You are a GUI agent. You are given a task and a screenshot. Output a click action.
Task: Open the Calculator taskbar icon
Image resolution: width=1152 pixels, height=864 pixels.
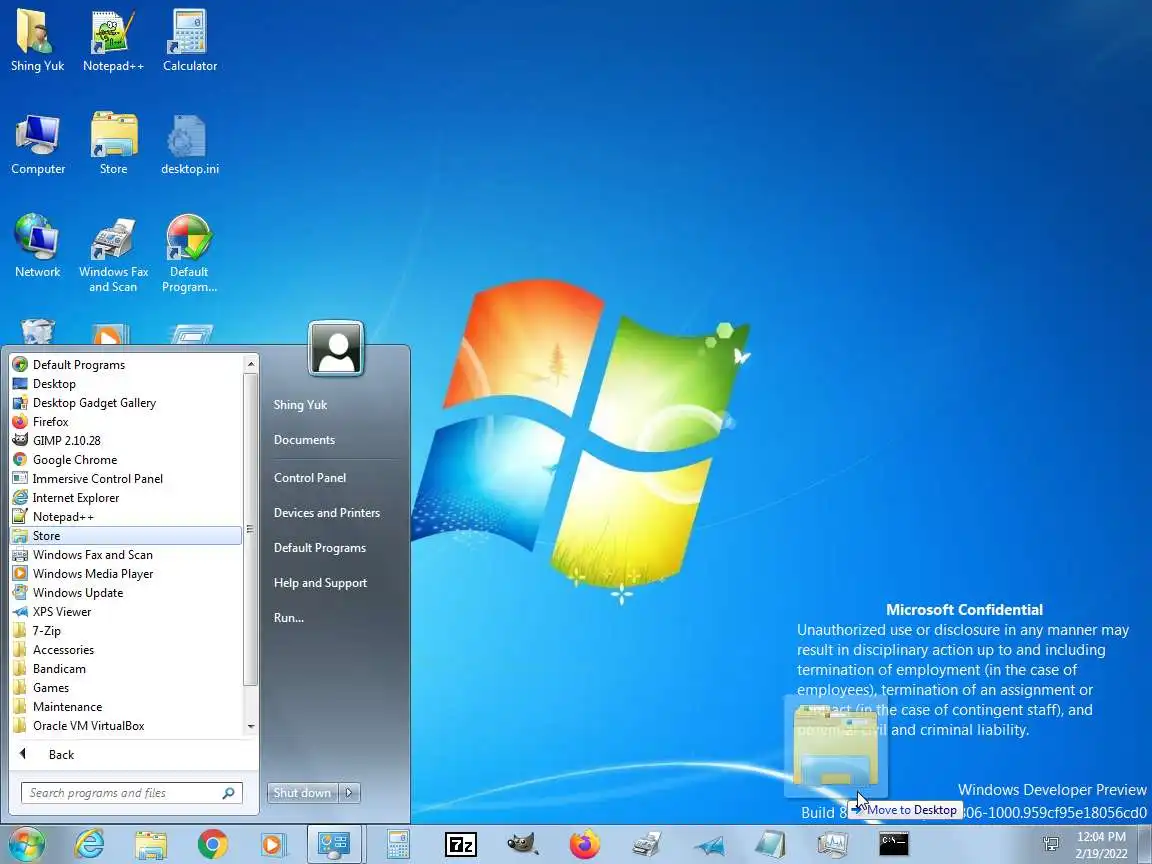[397, 844]
